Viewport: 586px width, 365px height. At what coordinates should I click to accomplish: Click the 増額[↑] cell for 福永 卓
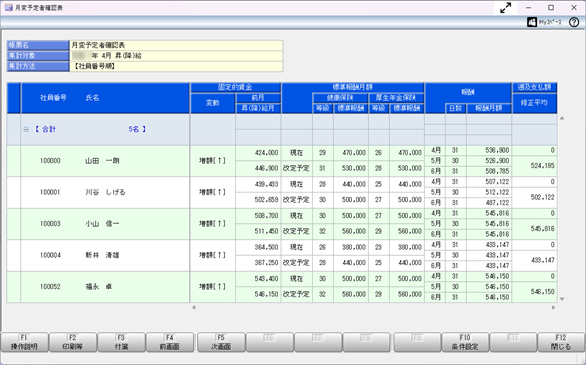coord(213,287)
